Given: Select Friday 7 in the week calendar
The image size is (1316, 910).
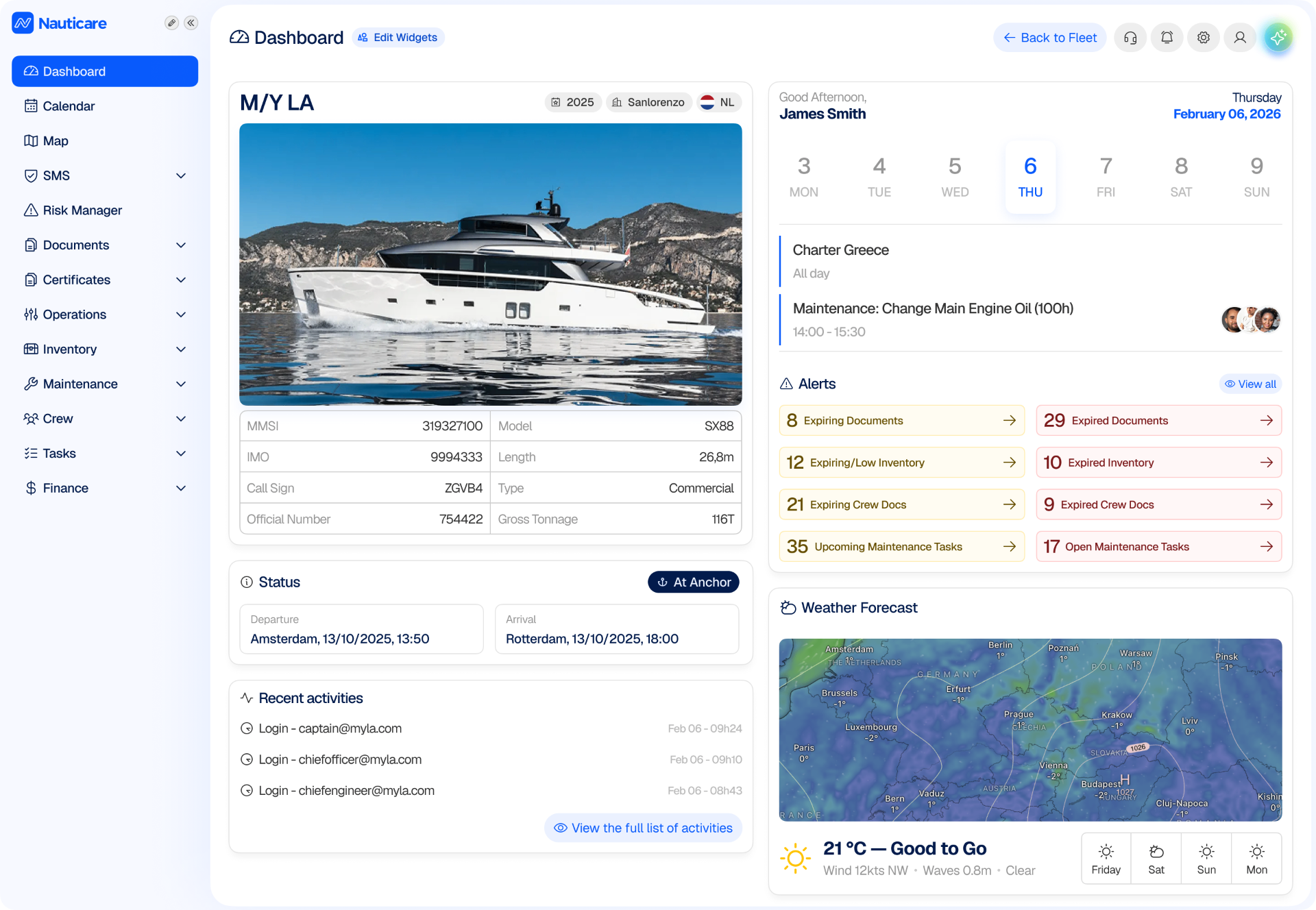Looking at the screenshot, I should click(1106, 177).
